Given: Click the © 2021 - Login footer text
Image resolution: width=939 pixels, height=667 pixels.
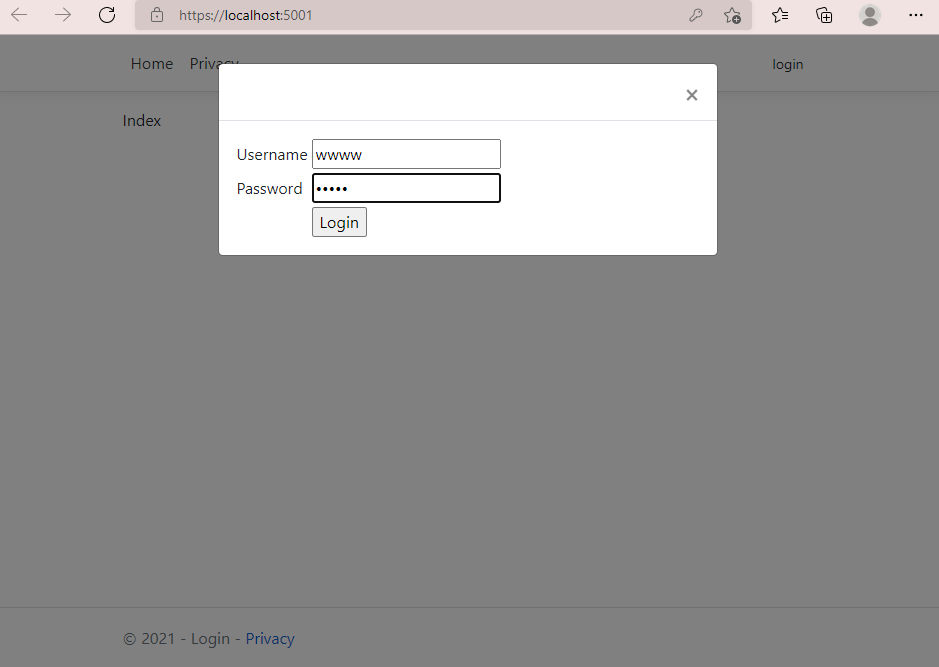Looking at the screenshot, I should click(x=176, y=638).
